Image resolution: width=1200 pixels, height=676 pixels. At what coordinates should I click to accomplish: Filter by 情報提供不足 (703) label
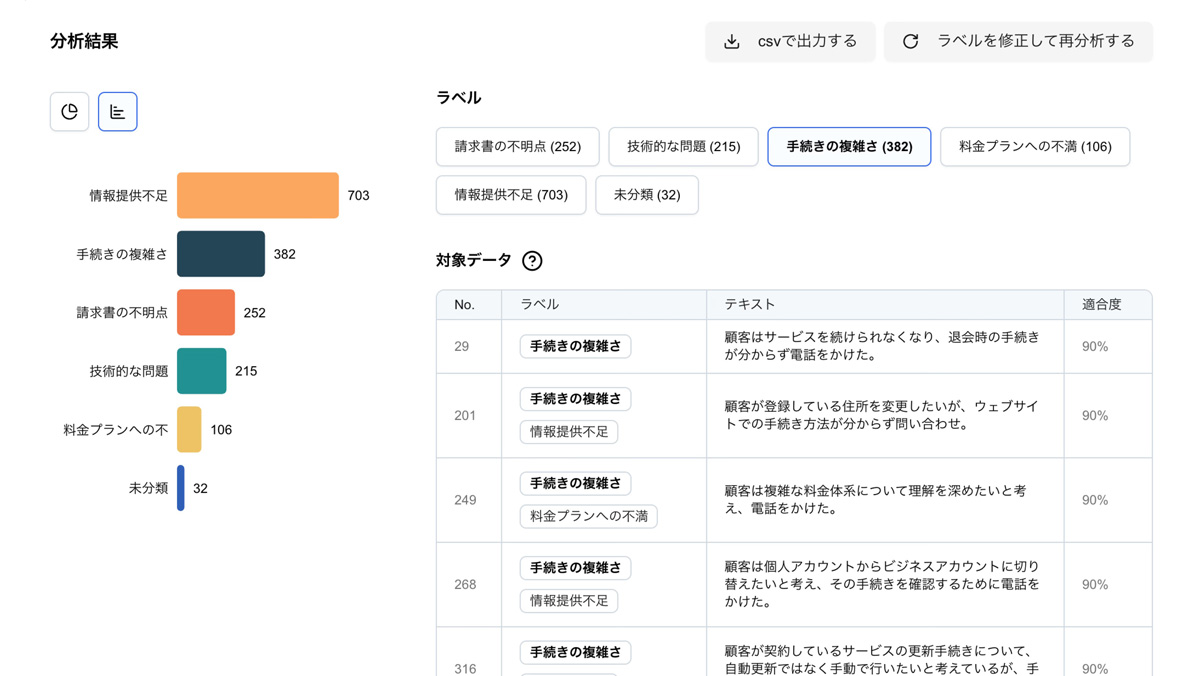pos(511,195)
